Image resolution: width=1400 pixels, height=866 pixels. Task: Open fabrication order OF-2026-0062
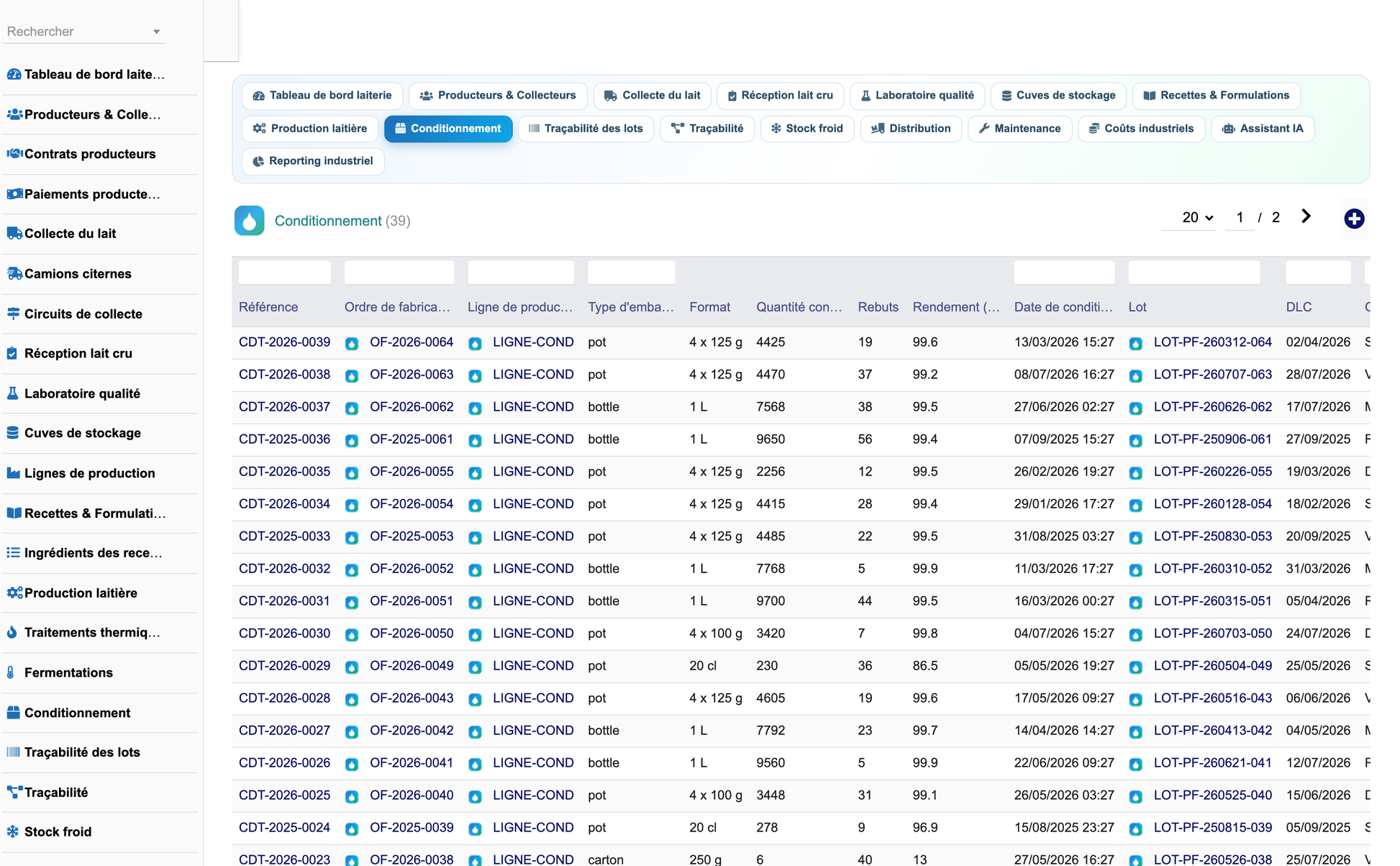(x=412, y=407)
